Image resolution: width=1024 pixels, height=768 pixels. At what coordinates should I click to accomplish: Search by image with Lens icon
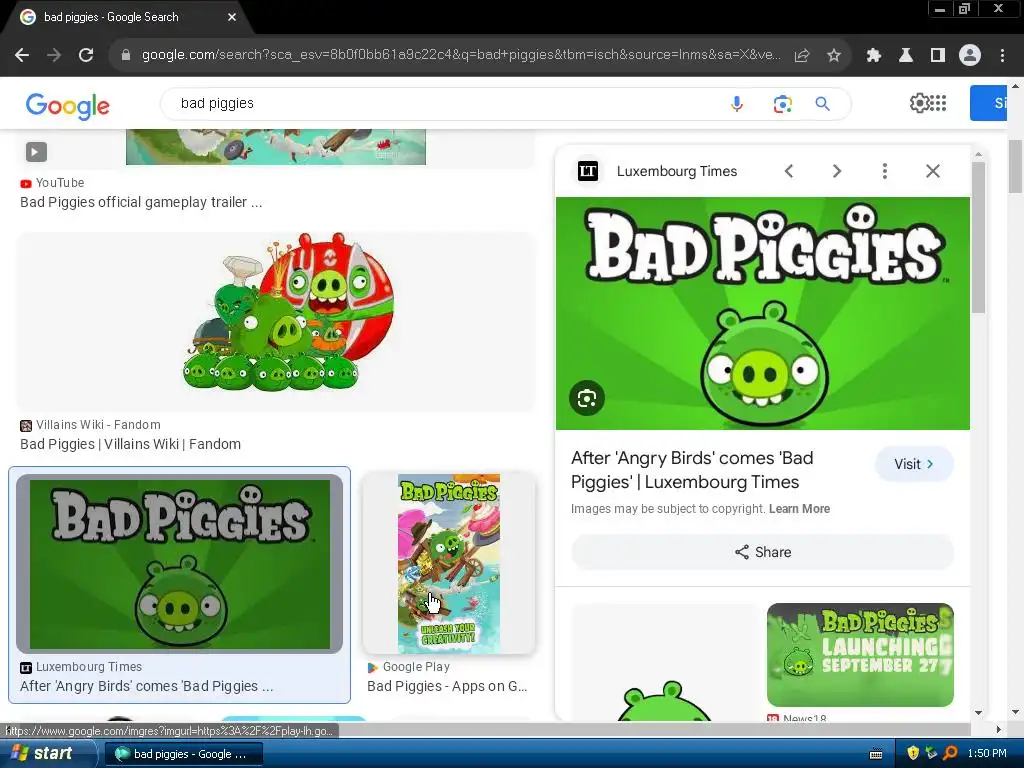point(782,104)
